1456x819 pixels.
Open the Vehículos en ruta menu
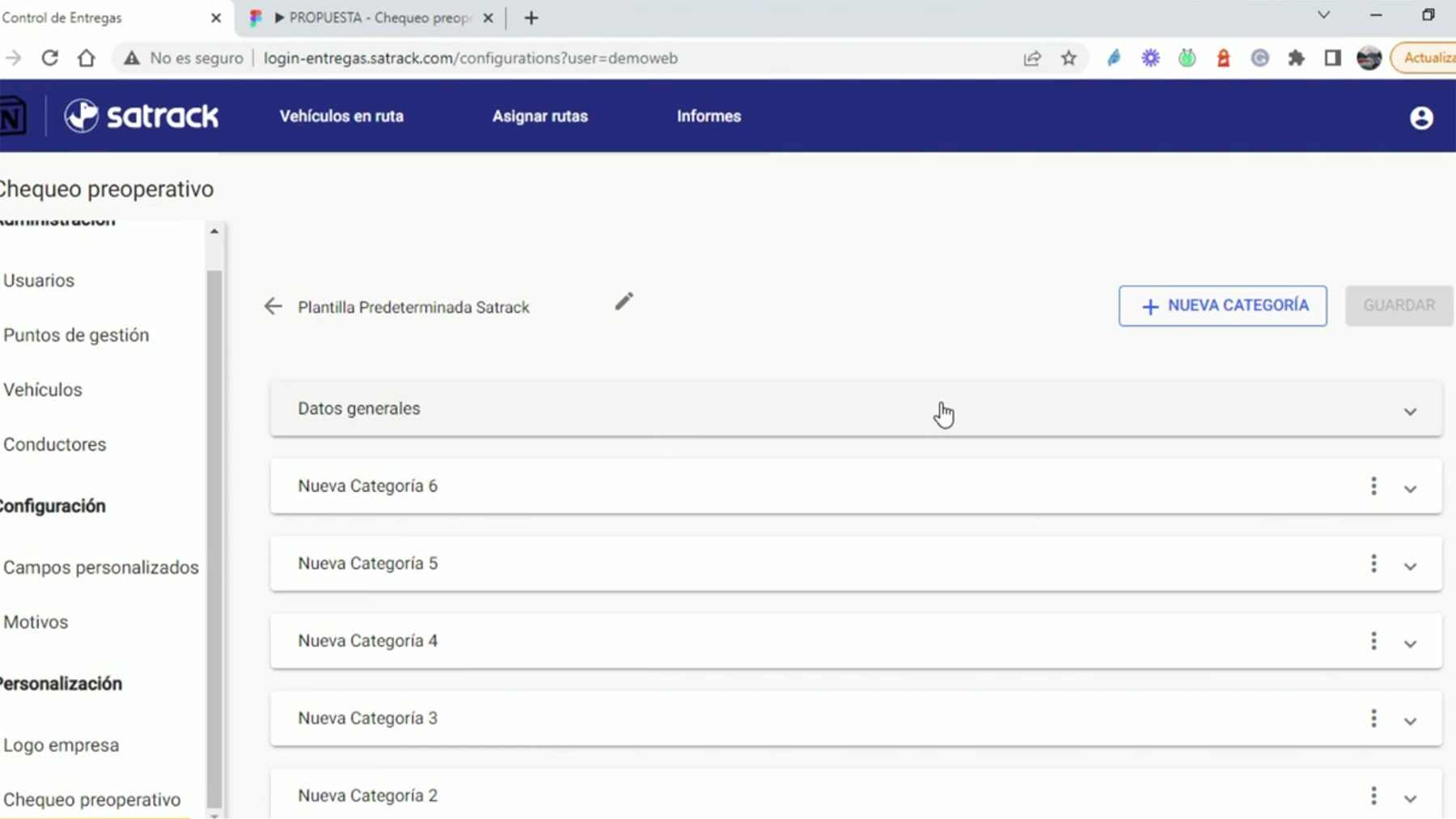[x=341, y=117]
